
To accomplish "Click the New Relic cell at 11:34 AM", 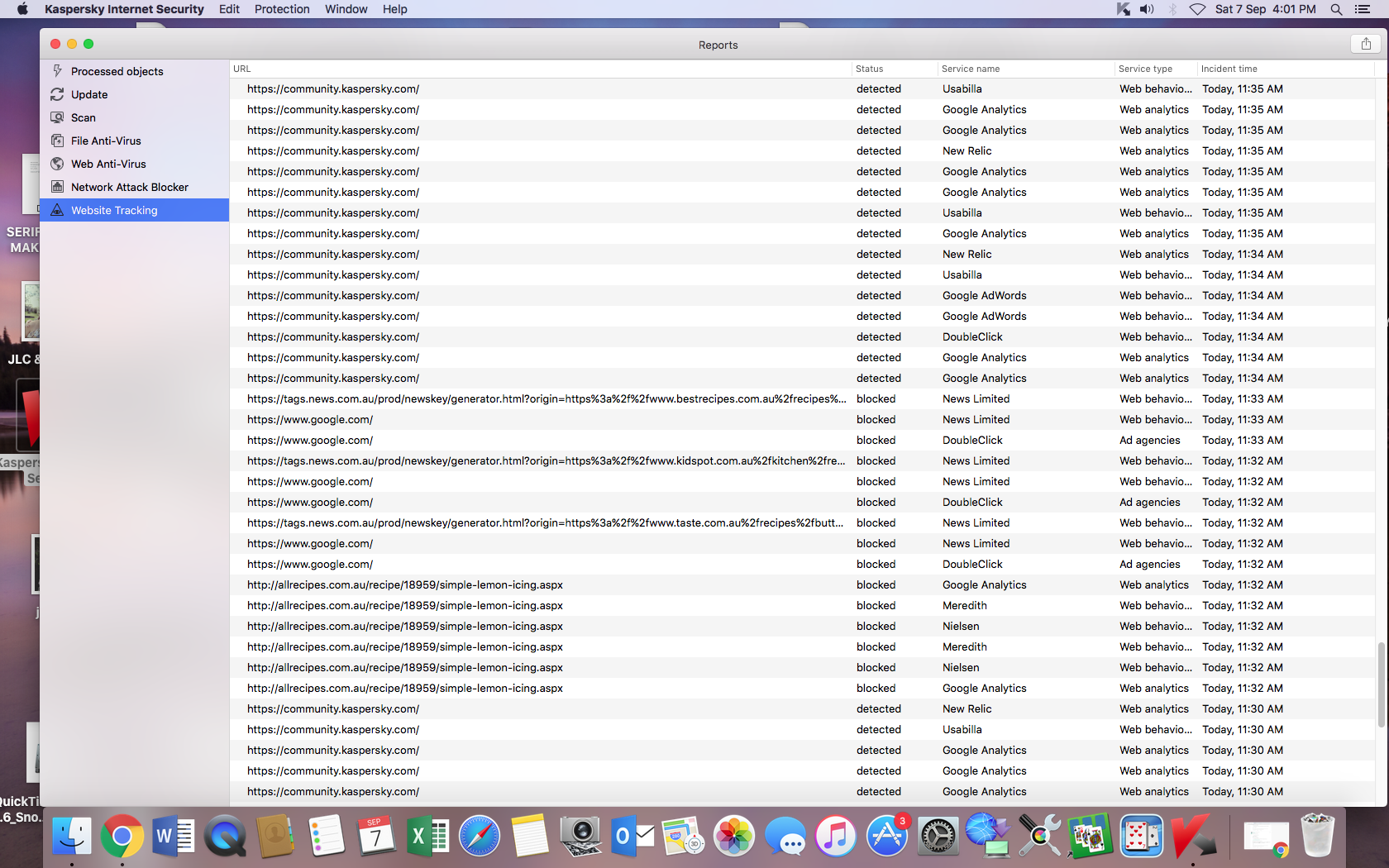I will coord(967,254).
